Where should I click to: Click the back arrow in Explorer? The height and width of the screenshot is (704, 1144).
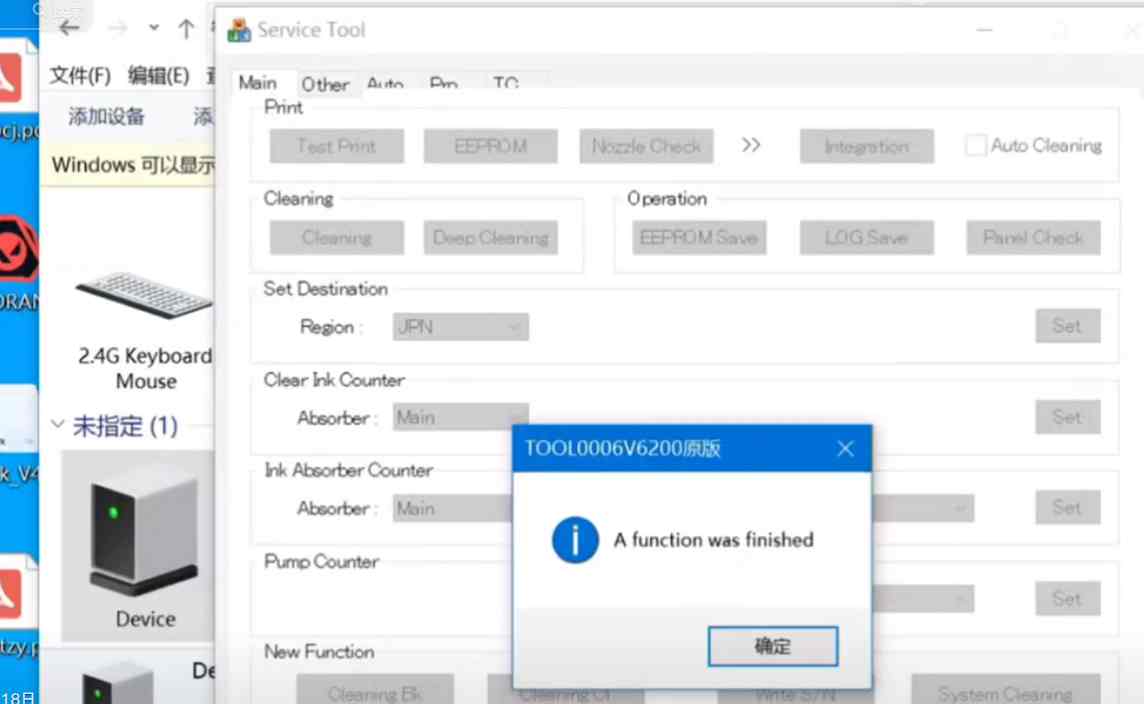69,28
